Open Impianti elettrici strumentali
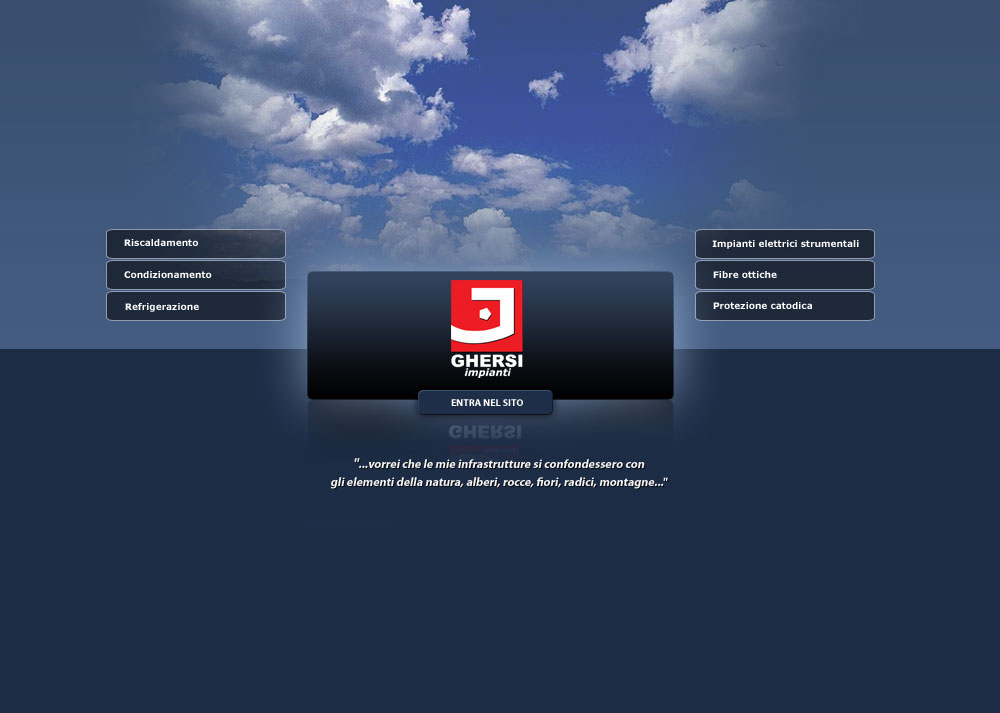Screen dimensions: 1000x713 tap(784, 244)
